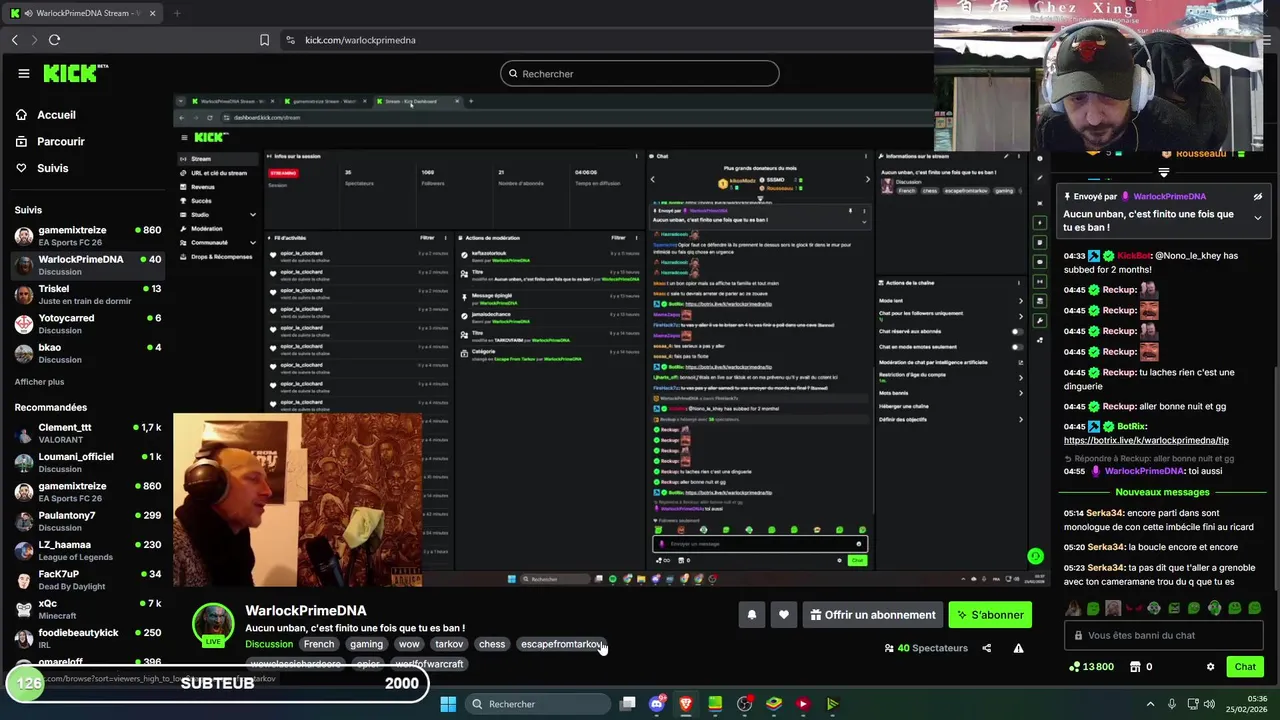The width and height of the screenshot is (1280, 720).
Task: Click the green Chat send button
Action: (x=1245, y=667)
